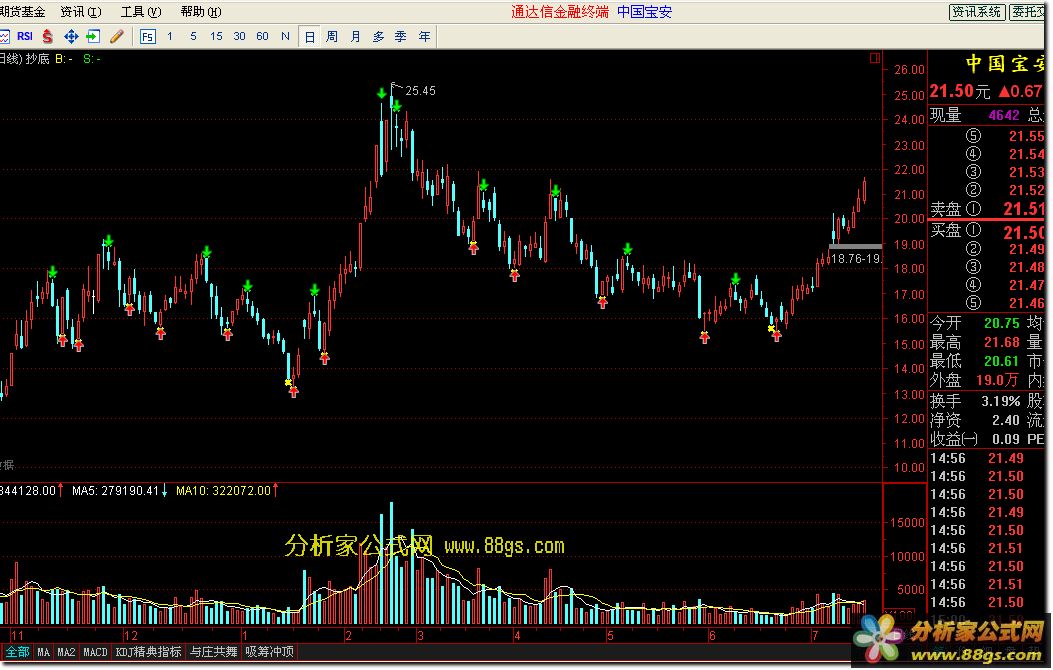Select daily (日) period
This screenshot has height=670, width=1053.
click(310, 36)
